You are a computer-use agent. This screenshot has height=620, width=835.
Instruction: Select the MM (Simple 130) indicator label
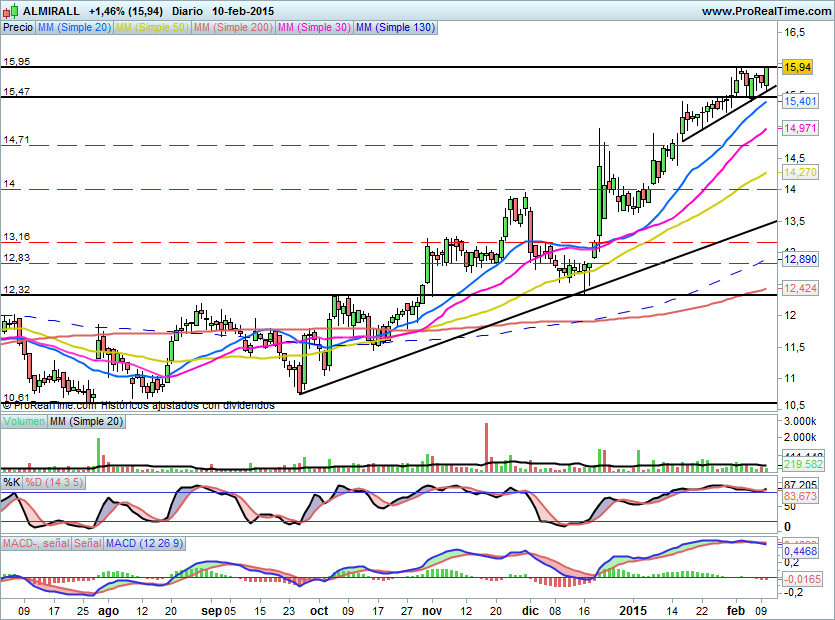click(395, 28)
